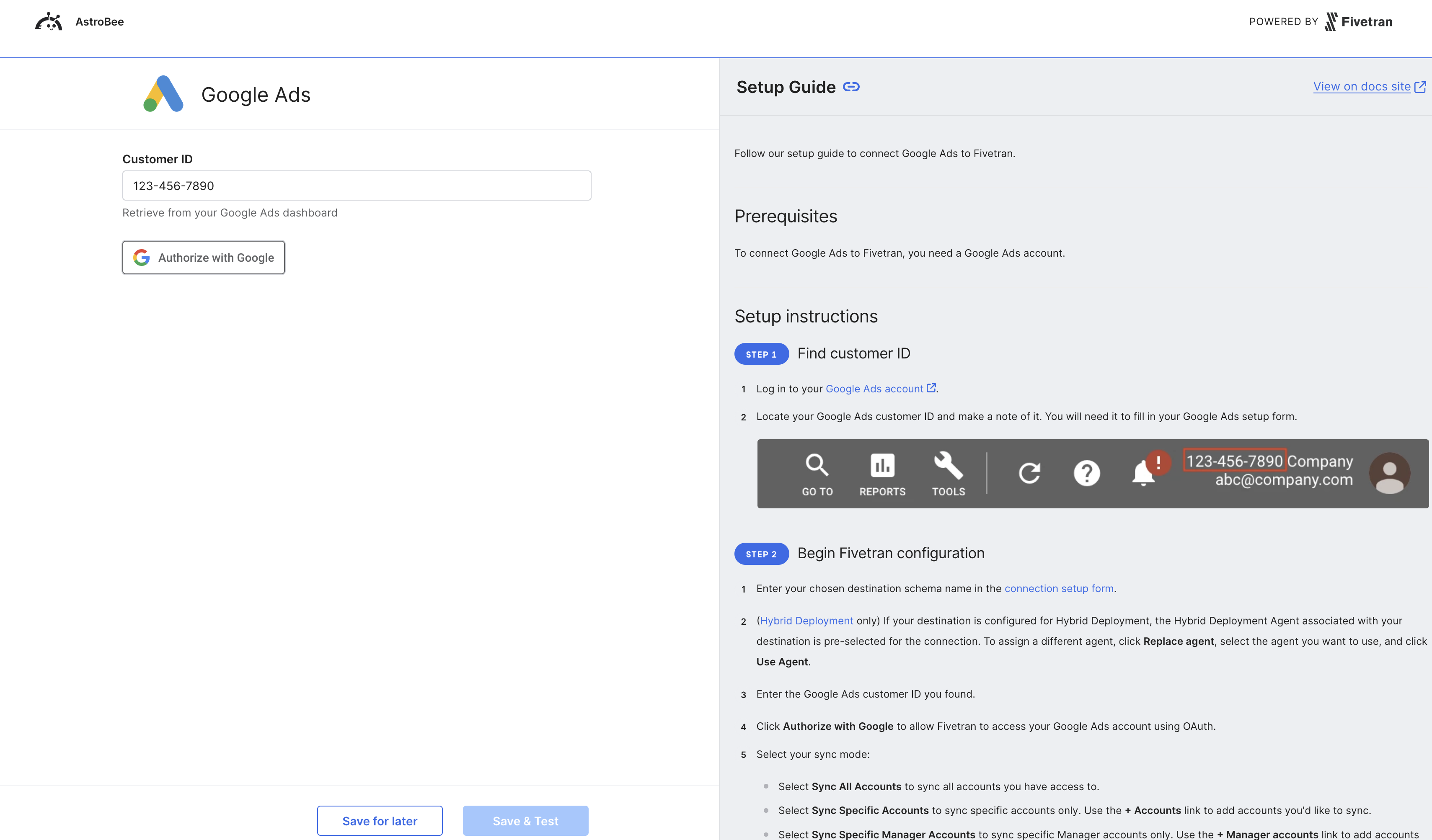Click the AstroBee logo
The width and height of the screenshot is (1432, 840).
(x=49, y=21)
